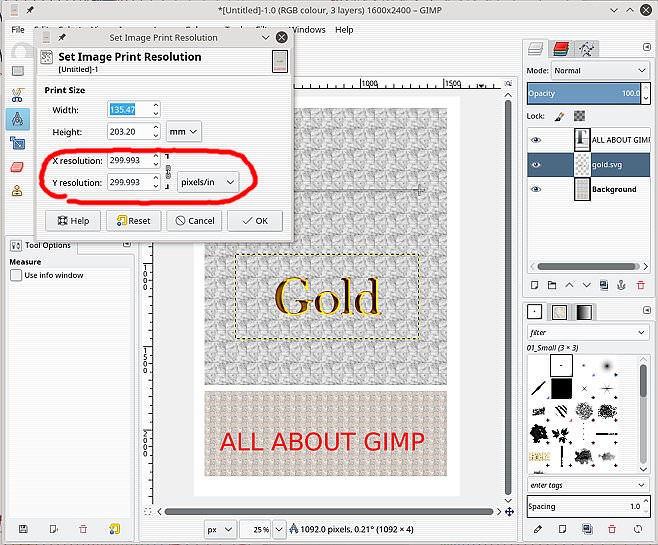Hide the gold.svg layer
This screenshot has height=545, width=658.
[x=535, y=164]
